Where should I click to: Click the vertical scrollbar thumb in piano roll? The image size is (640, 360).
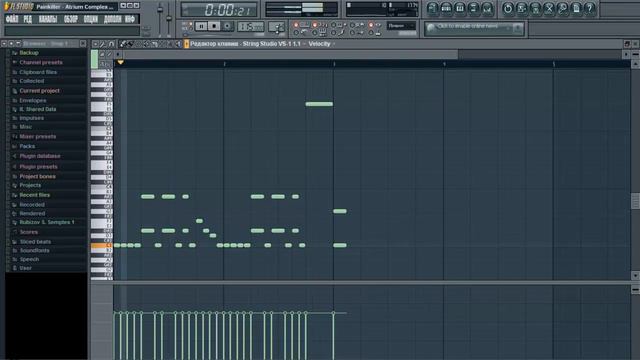(636, 201)
